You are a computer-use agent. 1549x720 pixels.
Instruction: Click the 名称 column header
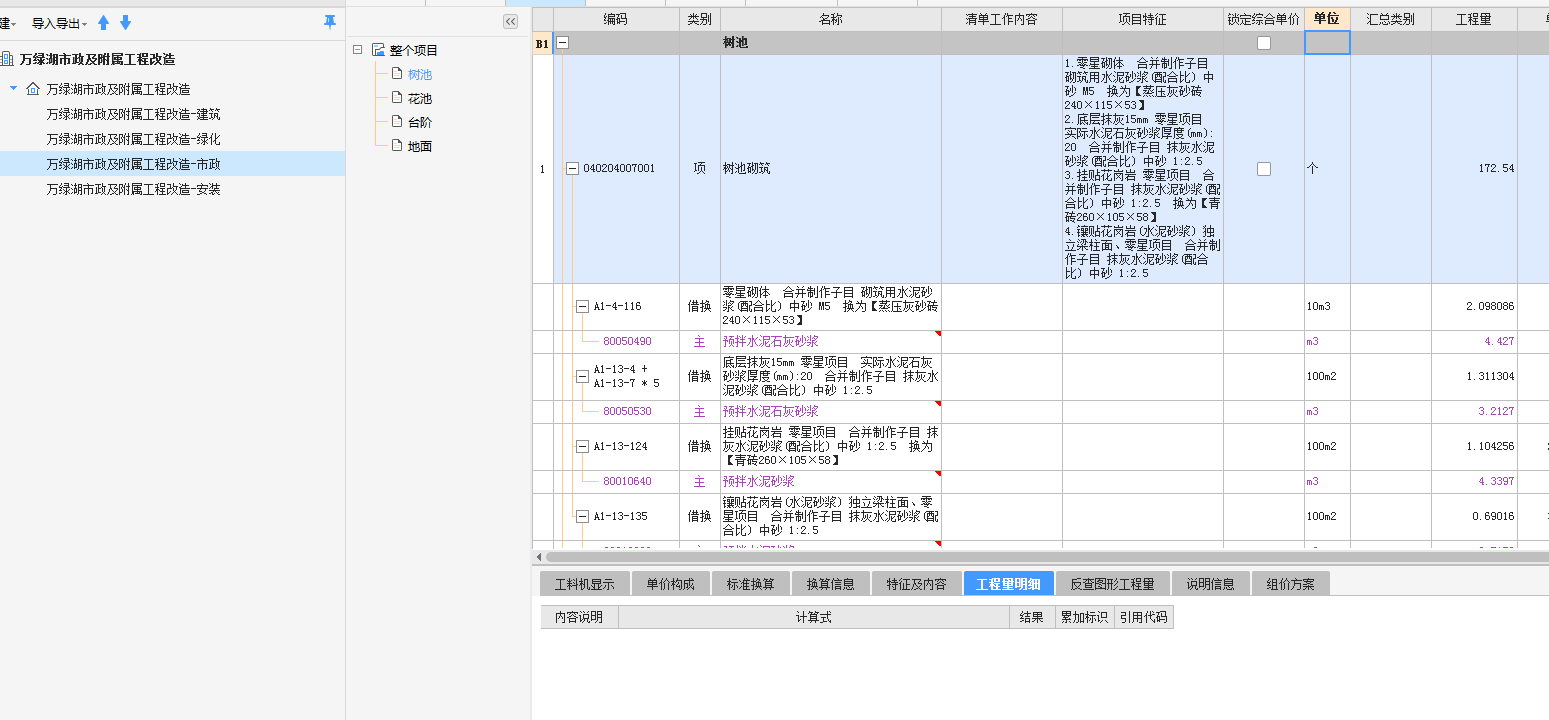tap(831, 19)
